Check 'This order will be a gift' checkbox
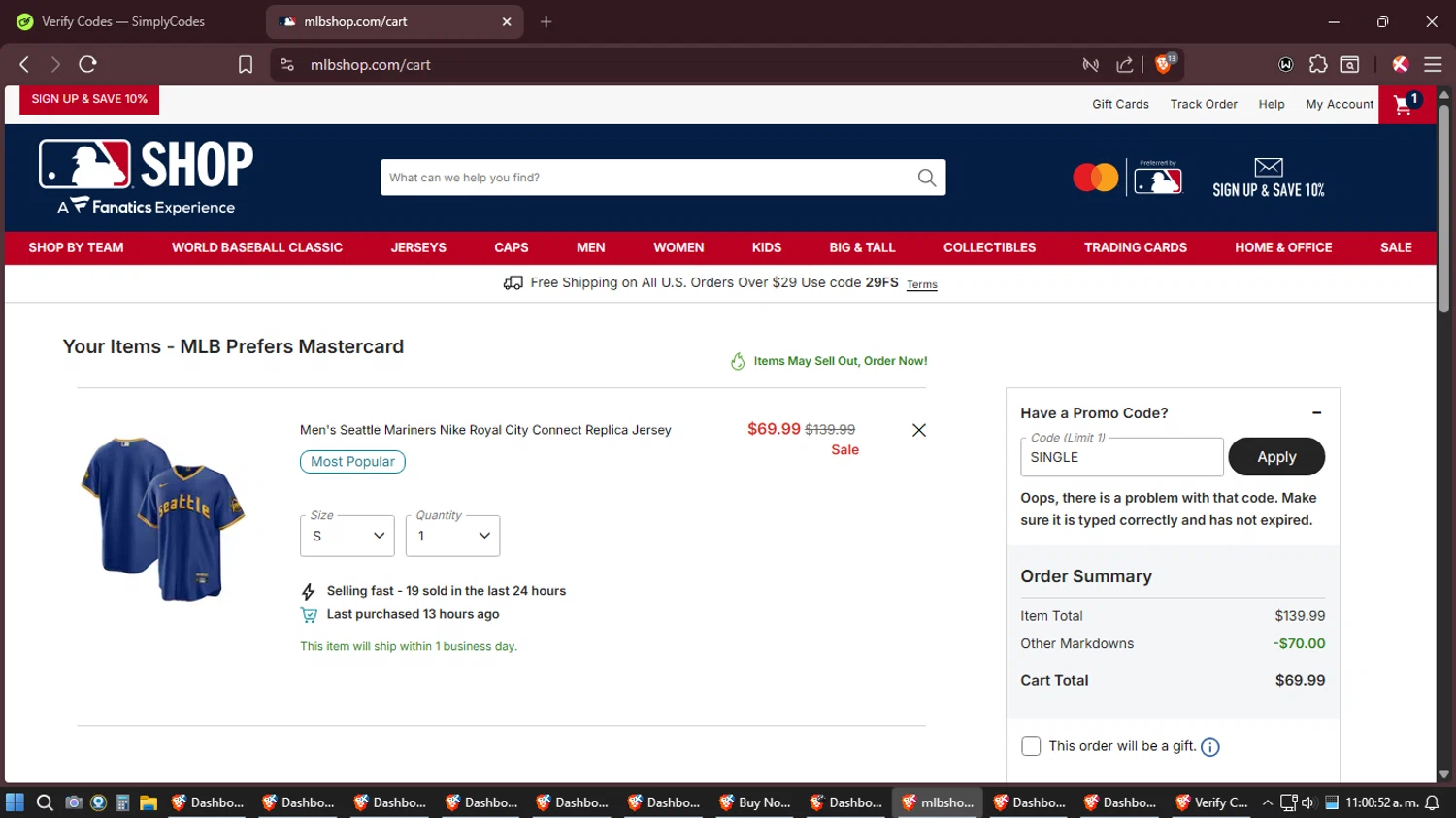1456x818 pixels. pos(1031,746)
